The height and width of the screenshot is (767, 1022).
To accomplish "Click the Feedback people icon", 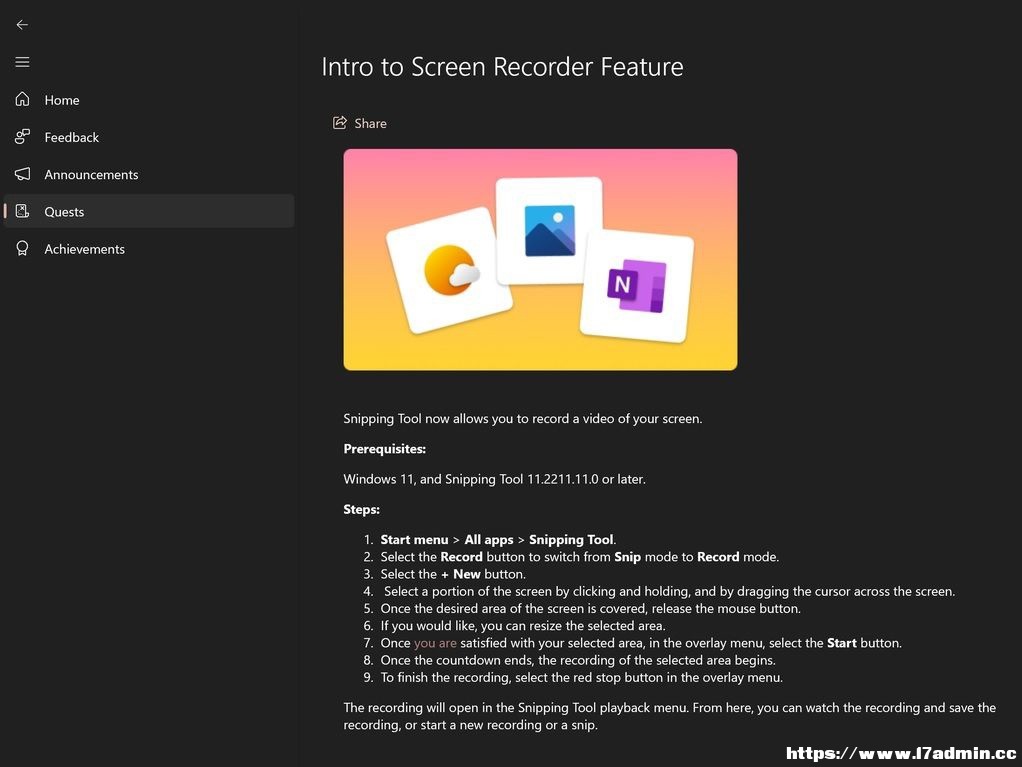I will [x=22, y=136].
